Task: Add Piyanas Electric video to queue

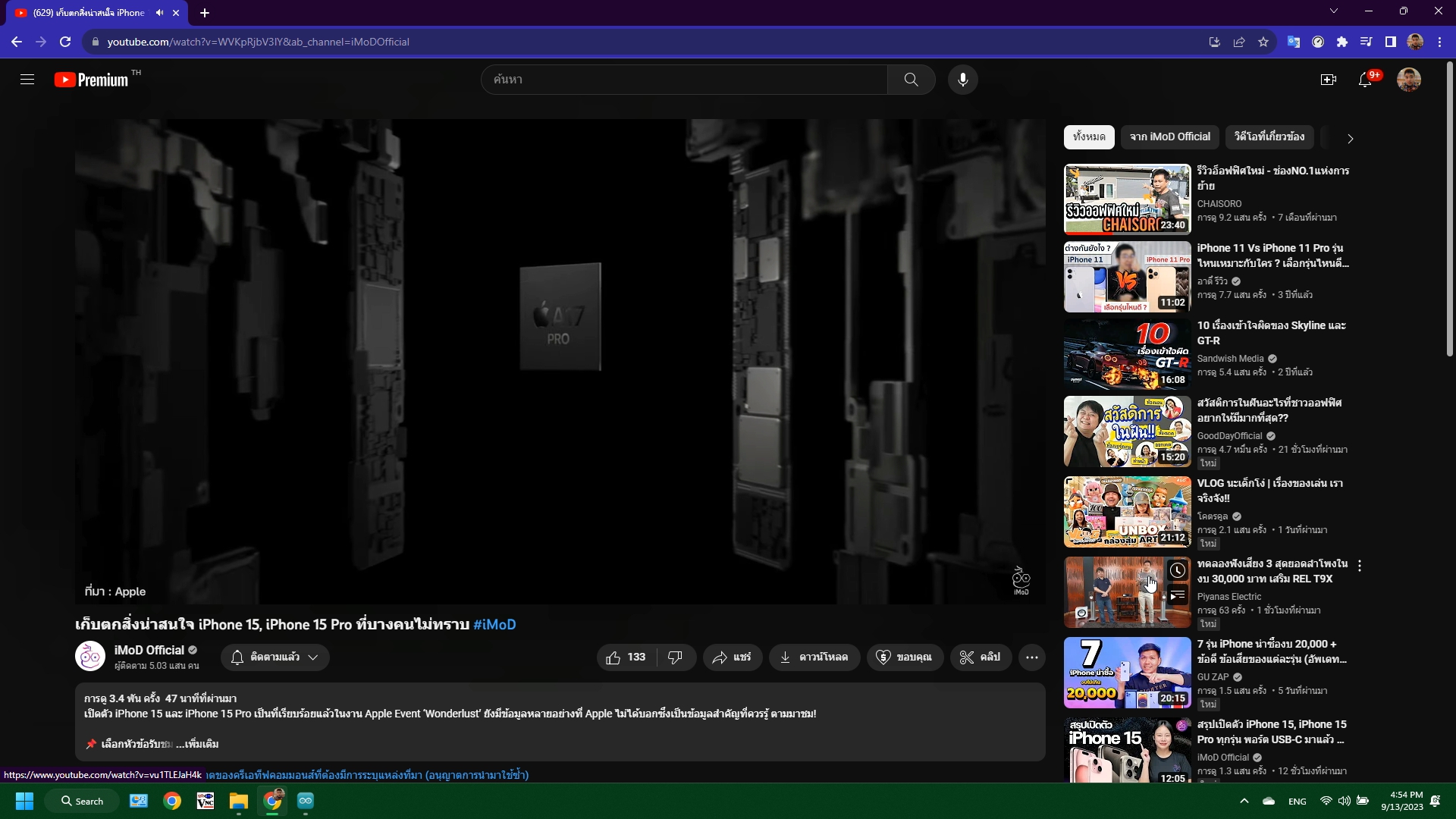Action: coord(1177,596)
